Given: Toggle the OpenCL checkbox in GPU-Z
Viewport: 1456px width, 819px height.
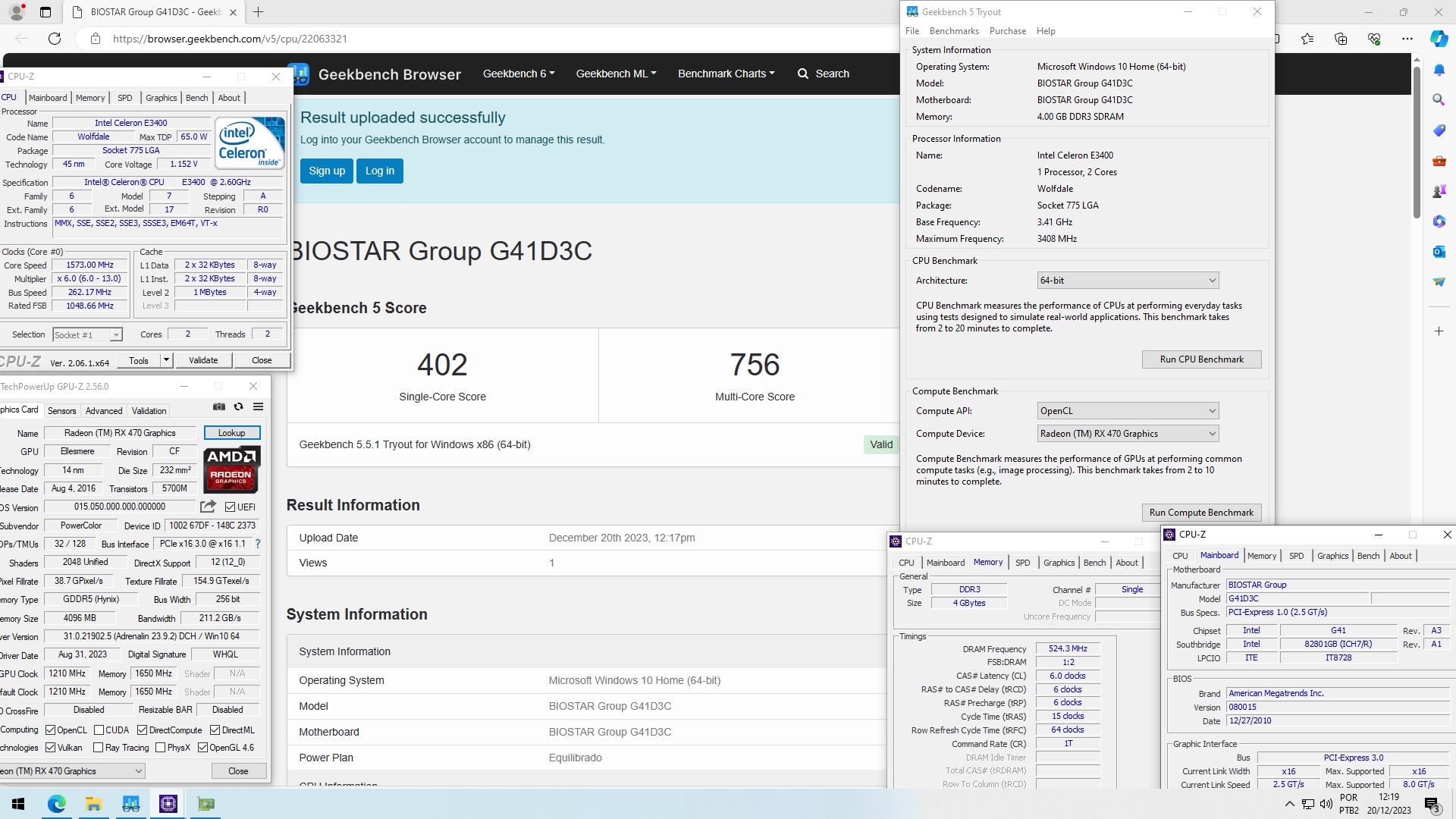Looking at the screenshot, I should click(50, 730).
